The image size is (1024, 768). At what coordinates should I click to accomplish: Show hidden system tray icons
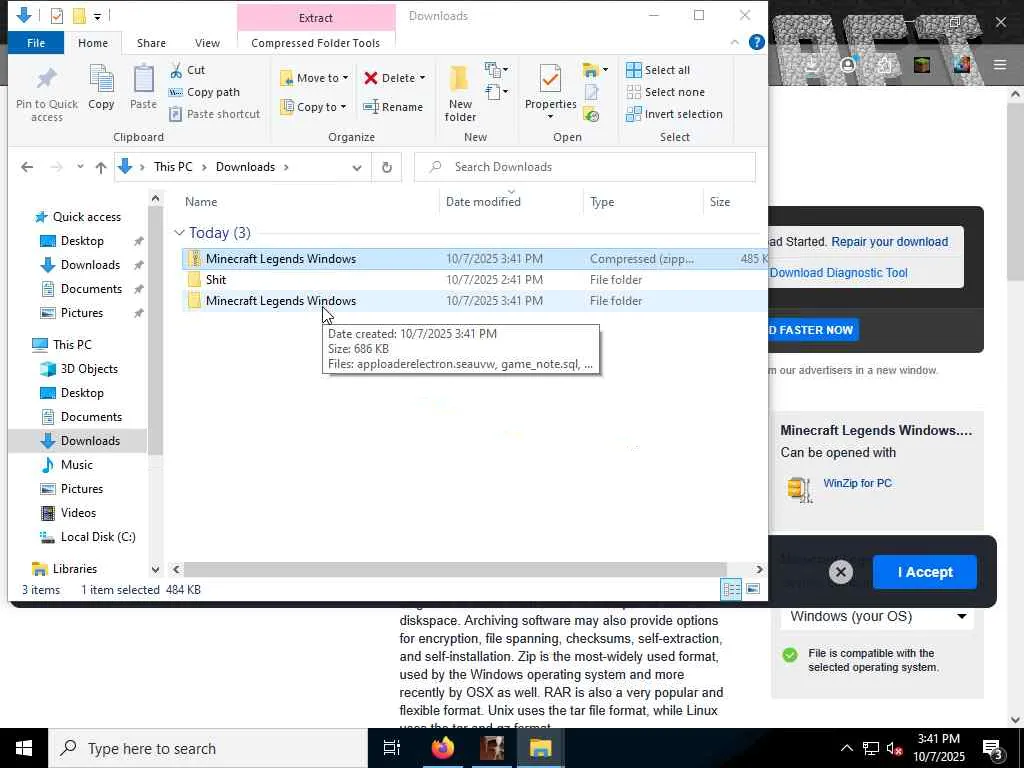coord(846,748)
